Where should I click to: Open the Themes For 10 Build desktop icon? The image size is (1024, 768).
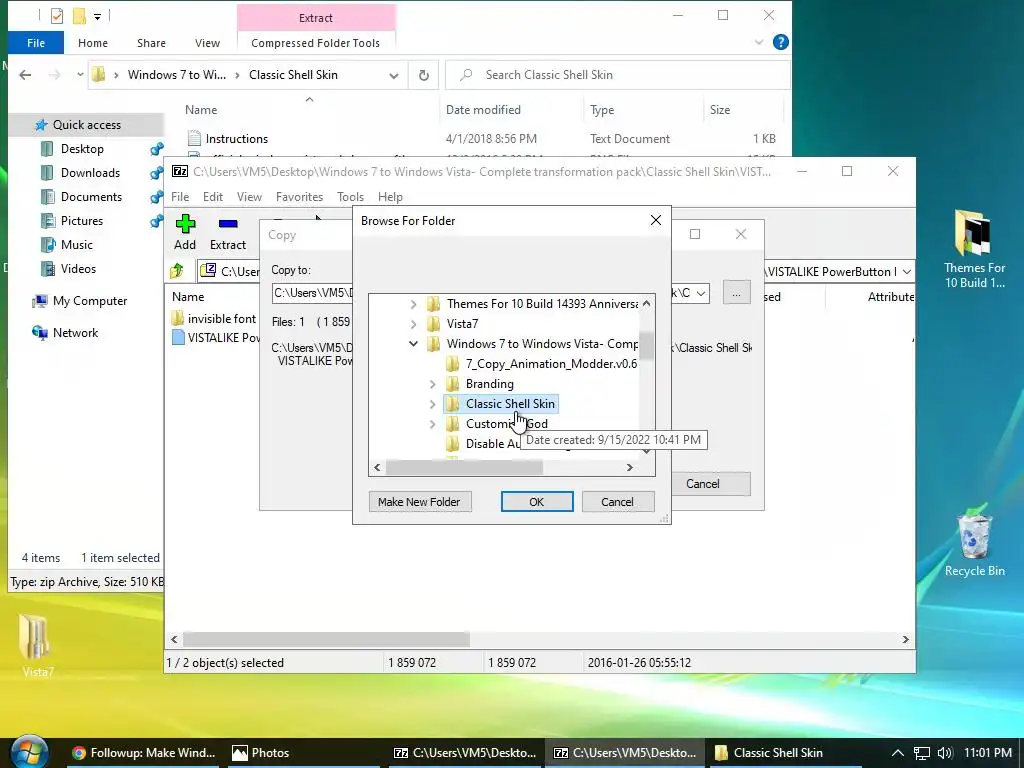point(974,248)
